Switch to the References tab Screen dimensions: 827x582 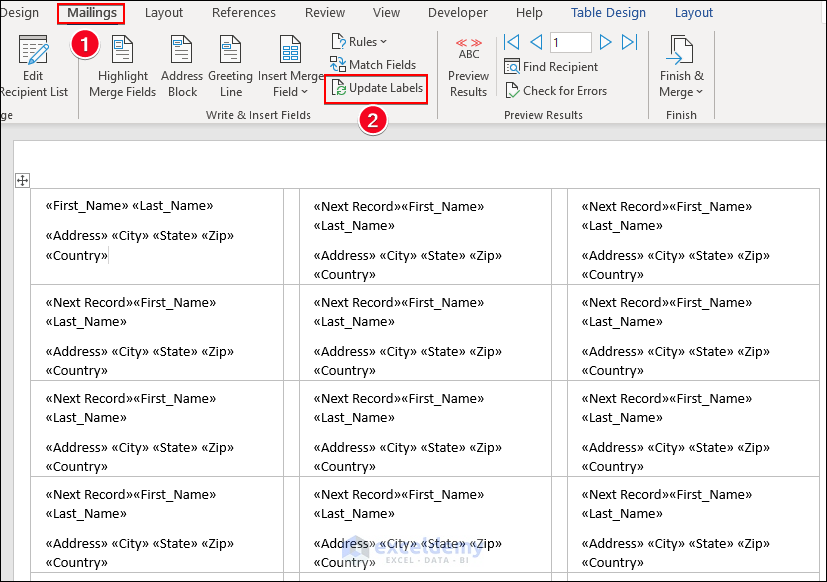[x=244, y=13]
